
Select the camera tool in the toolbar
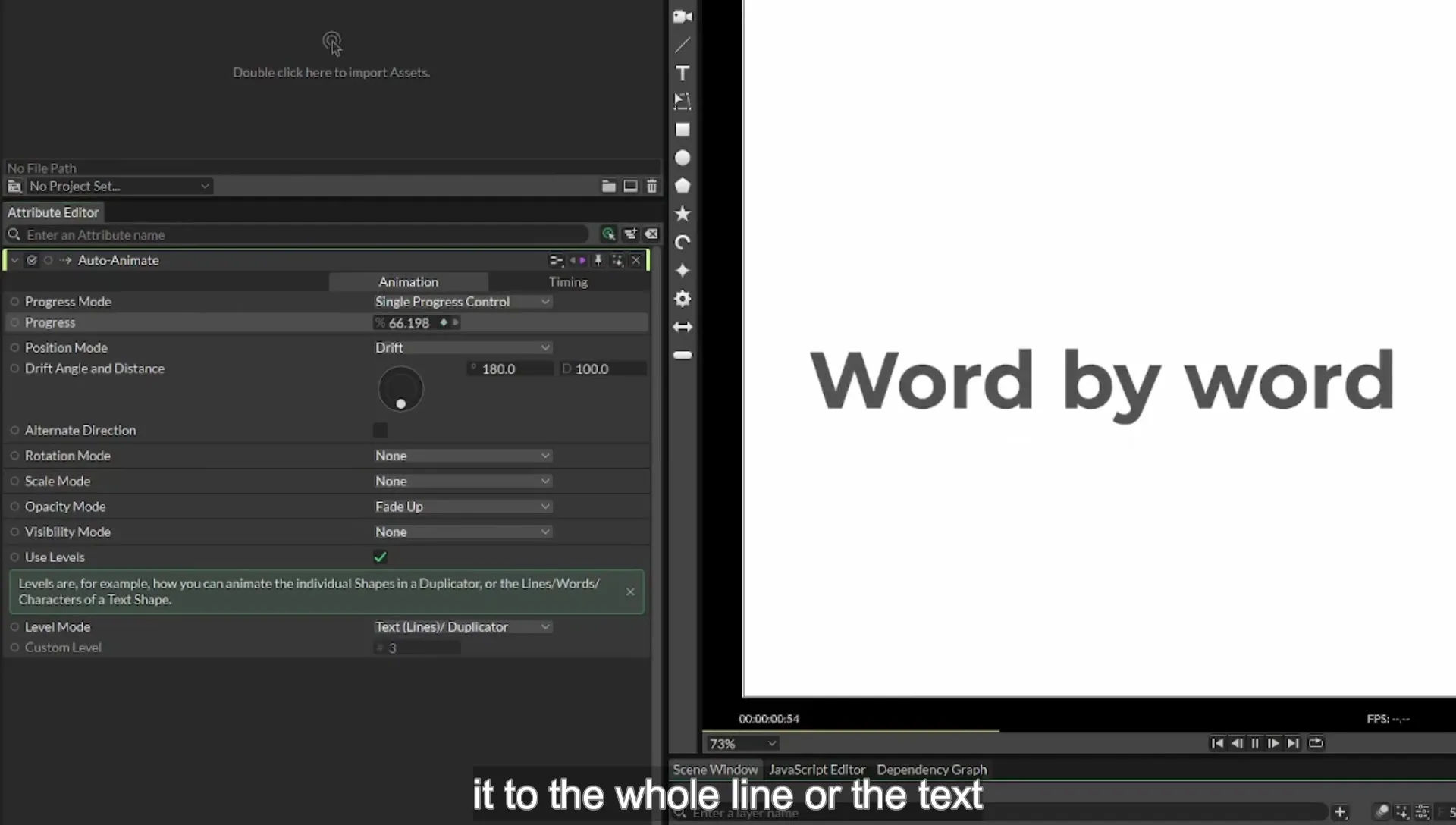pos(682,17)
